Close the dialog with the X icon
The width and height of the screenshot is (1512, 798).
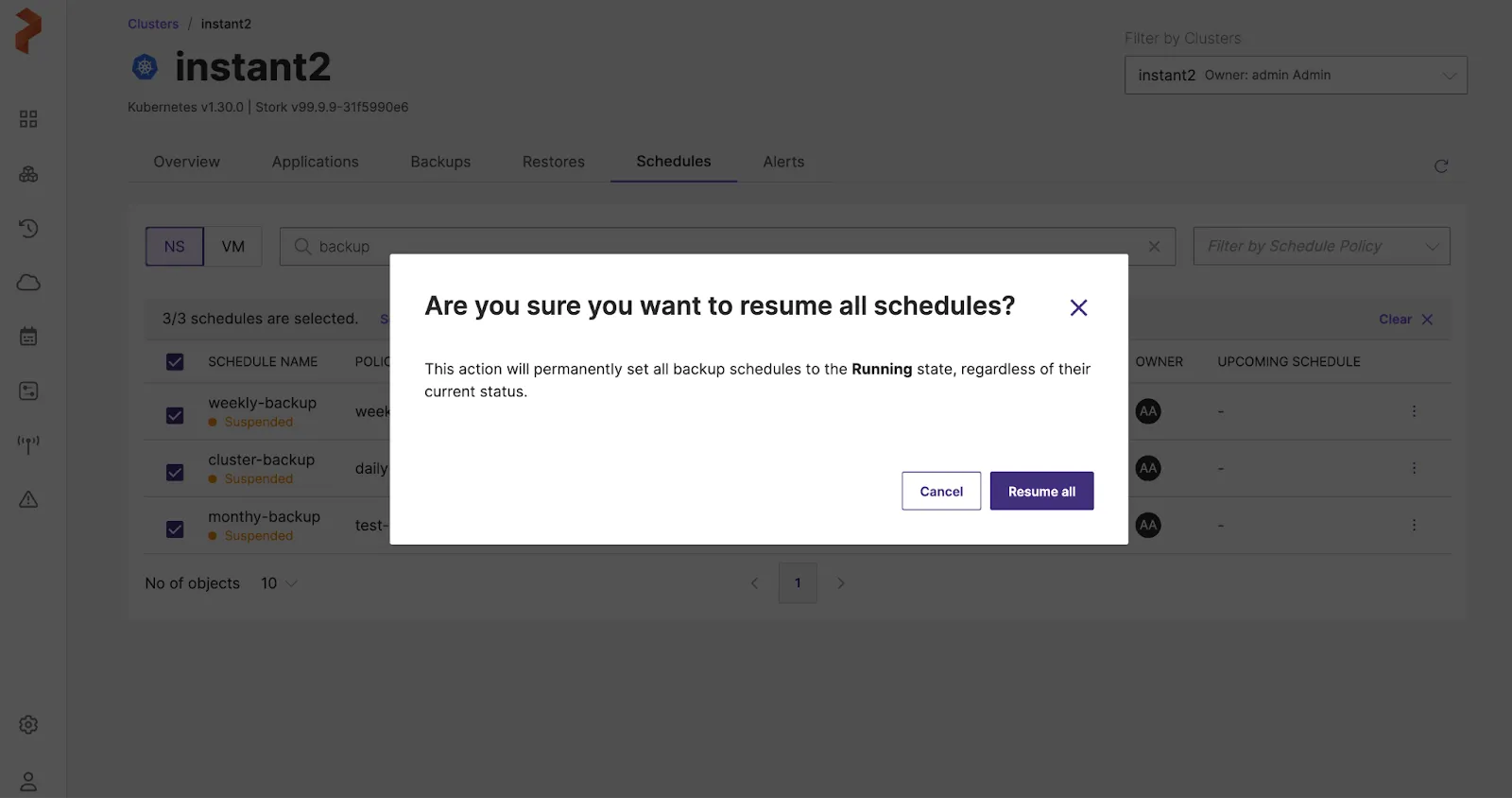pyautogui.click(x=1078, y=307)
